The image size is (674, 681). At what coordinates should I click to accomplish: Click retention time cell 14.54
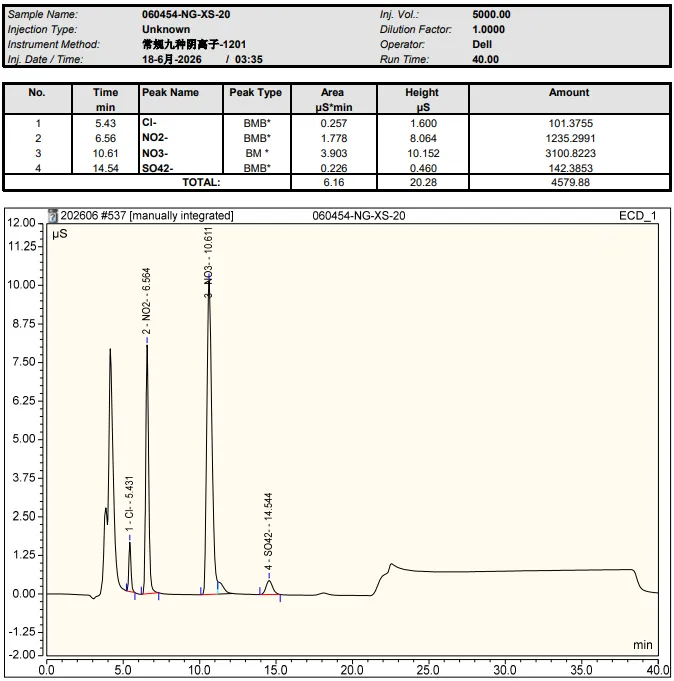[x=106, y=168]
